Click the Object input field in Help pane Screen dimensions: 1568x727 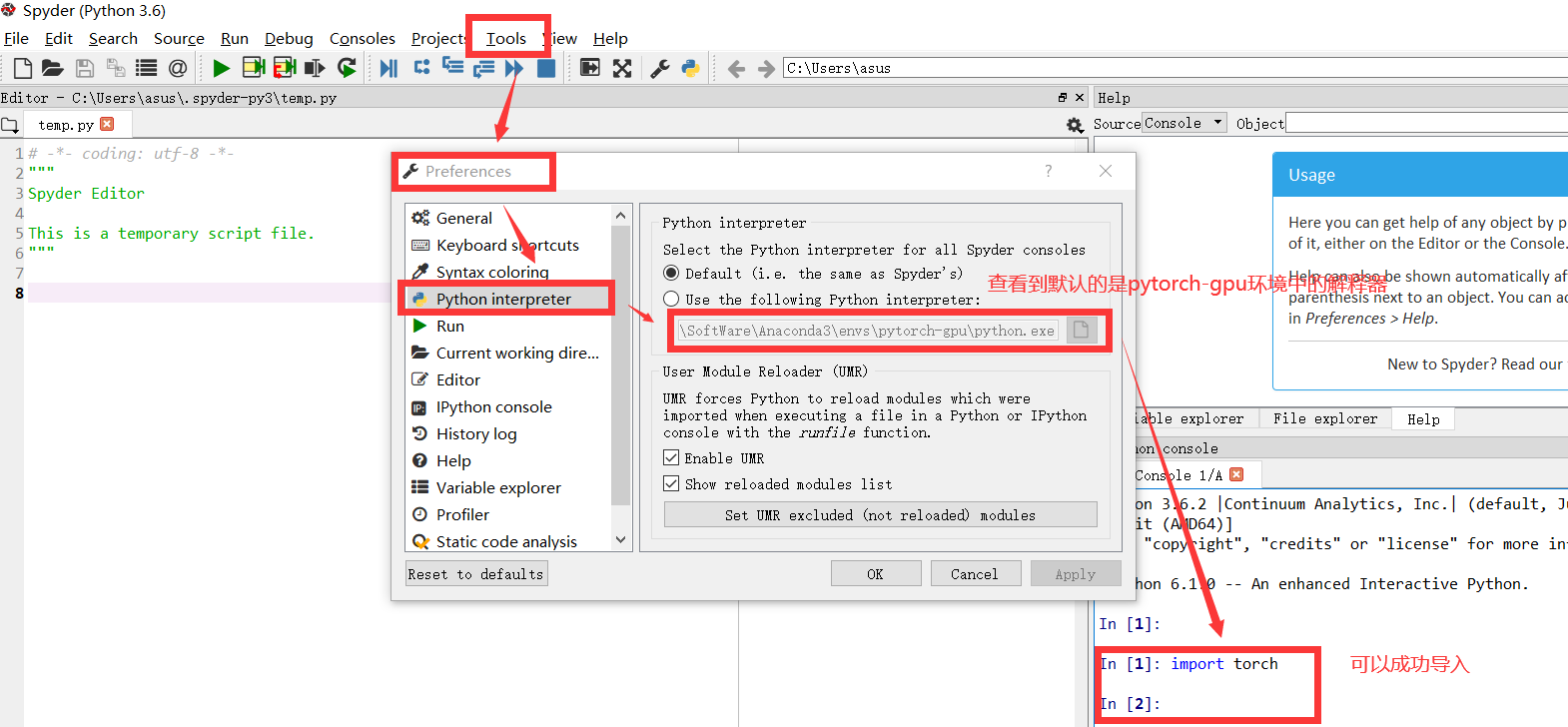coord(1426,123)
